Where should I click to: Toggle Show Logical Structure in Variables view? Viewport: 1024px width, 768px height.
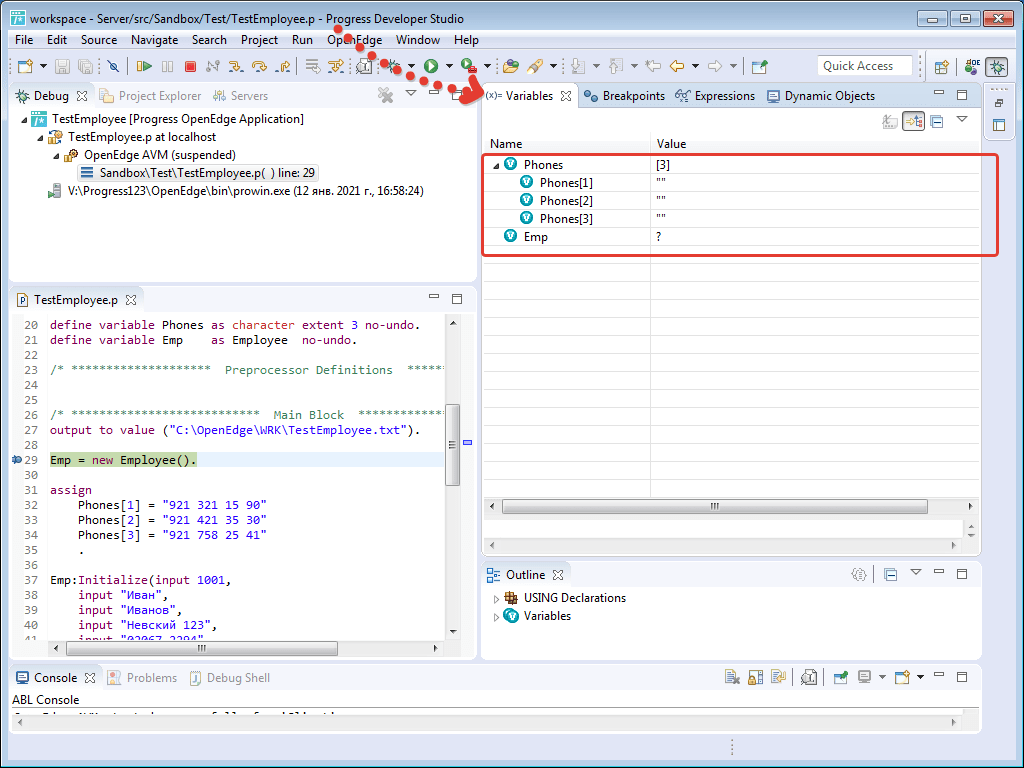click(x=913, y=121)
